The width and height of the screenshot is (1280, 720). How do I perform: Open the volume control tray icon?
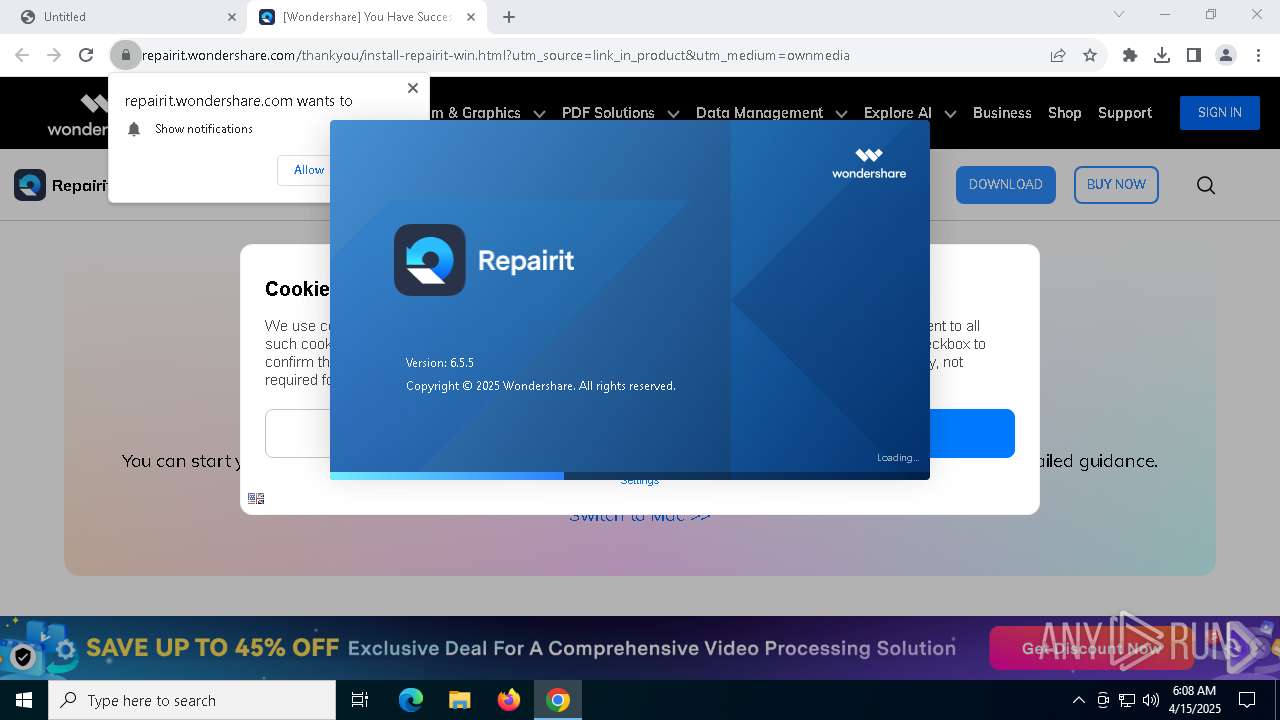click(x=1151, y=700)
